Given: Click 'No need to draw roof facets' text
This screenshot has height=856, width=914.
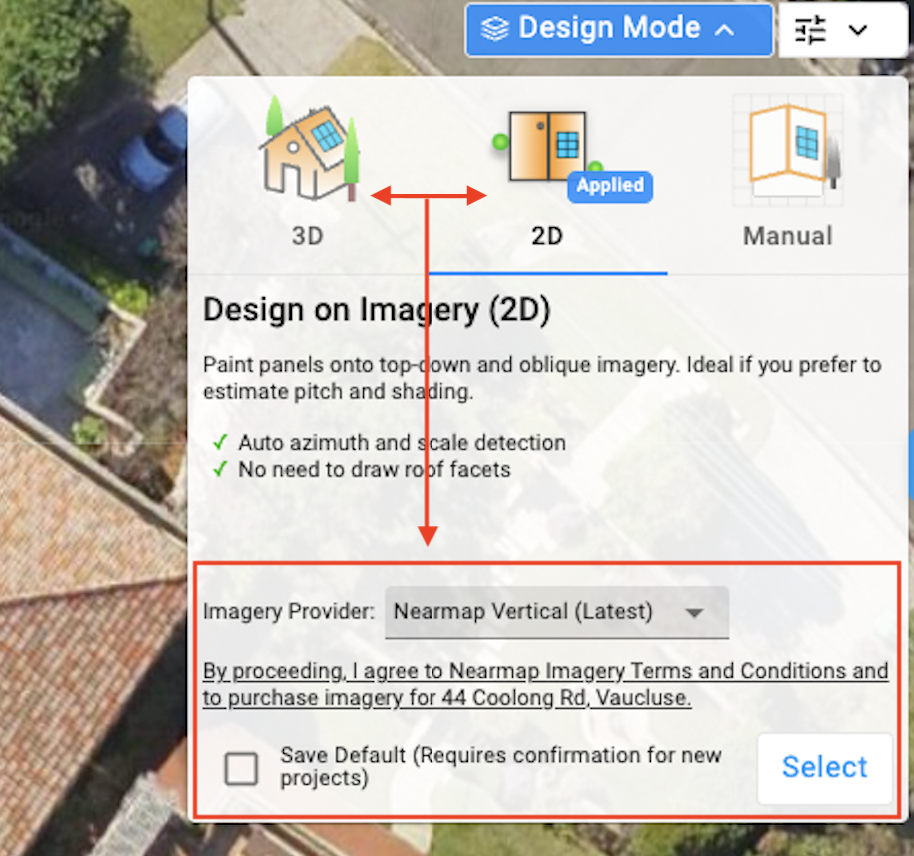Looking at the screenshot, I should 374,469.
